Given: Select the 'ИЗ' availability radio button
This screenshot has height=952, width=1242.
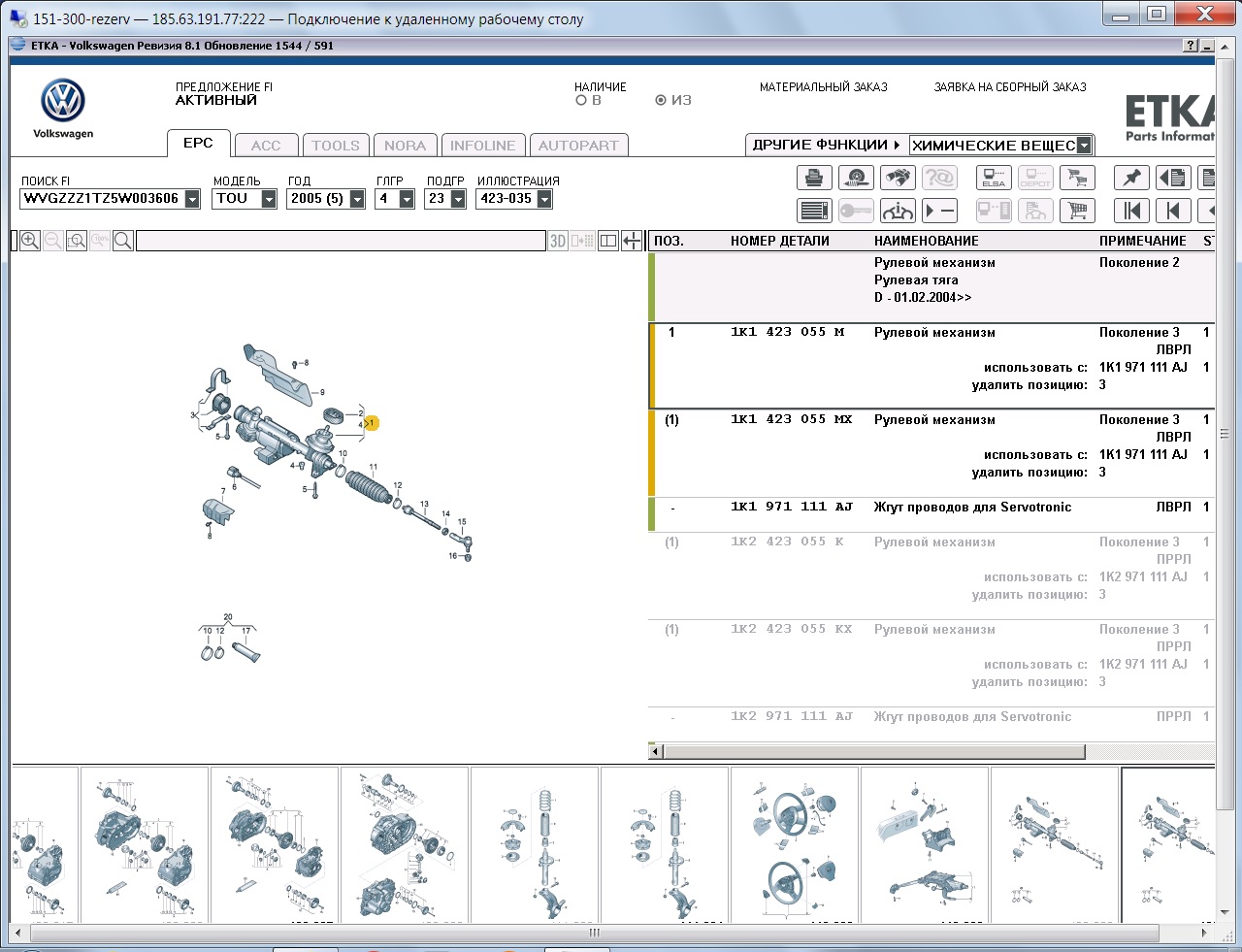Looking at the screenshot, I should click(x=661, y=100).
